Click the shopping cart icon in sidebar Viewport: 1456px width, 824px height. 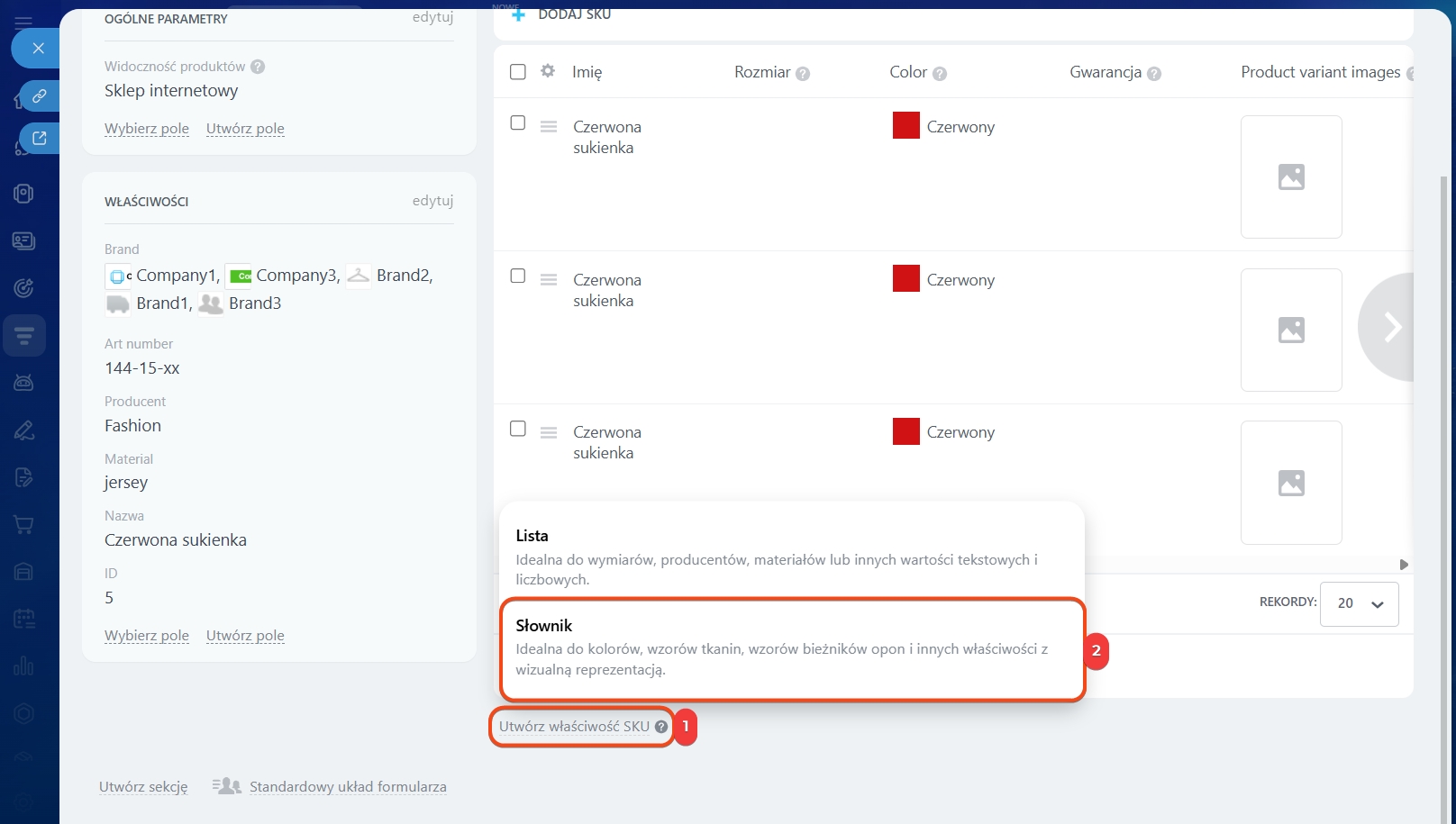pos(24,525)
